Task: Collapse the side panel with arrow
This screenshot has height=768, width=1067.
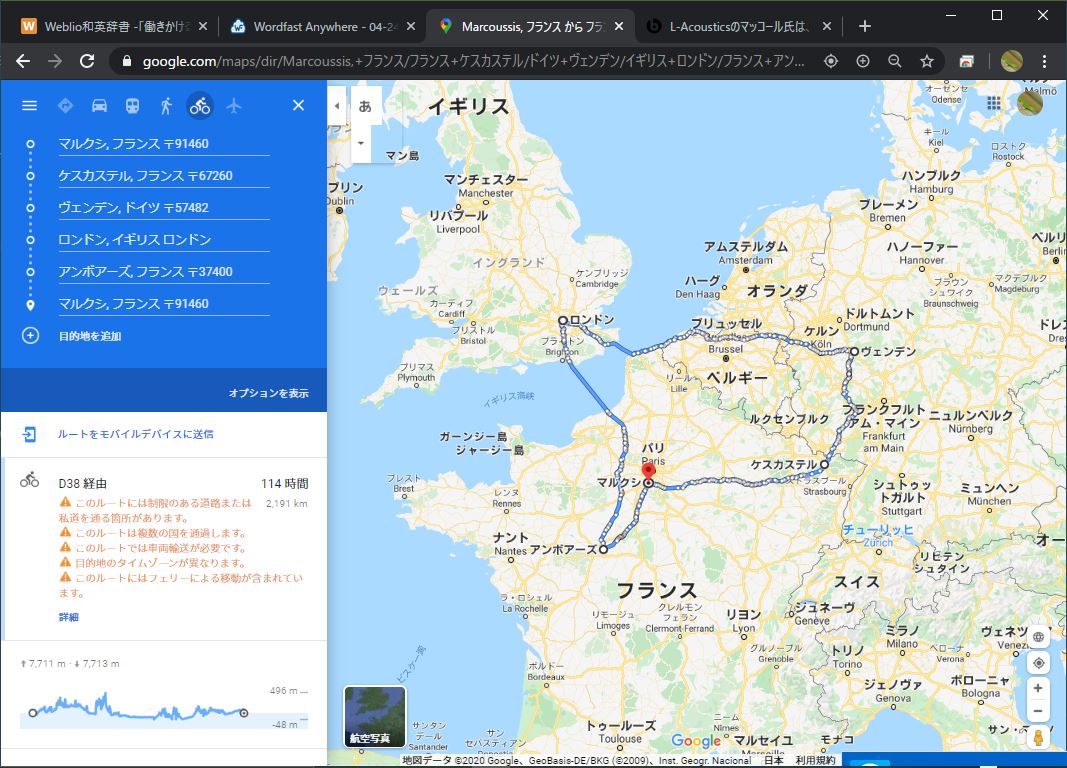Action: 337,105
